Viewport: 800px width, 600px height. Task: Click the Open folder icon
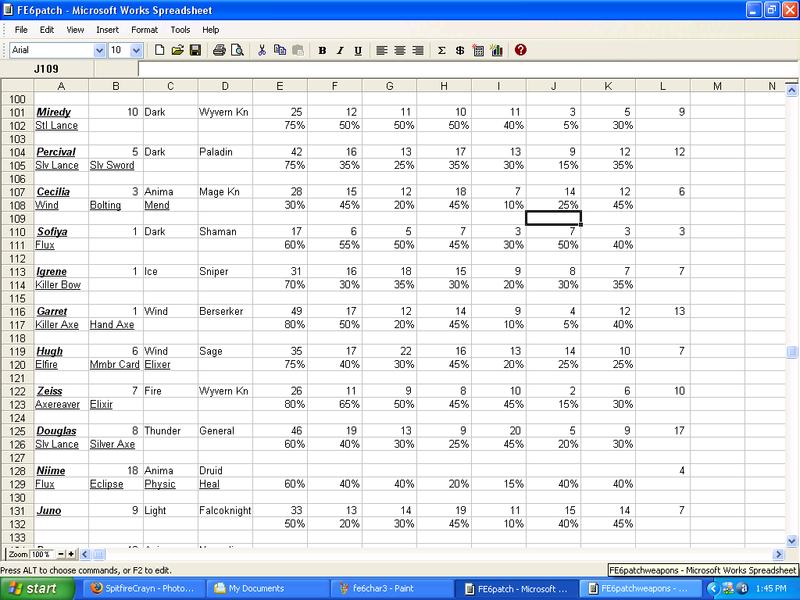(x=177, y=50)
